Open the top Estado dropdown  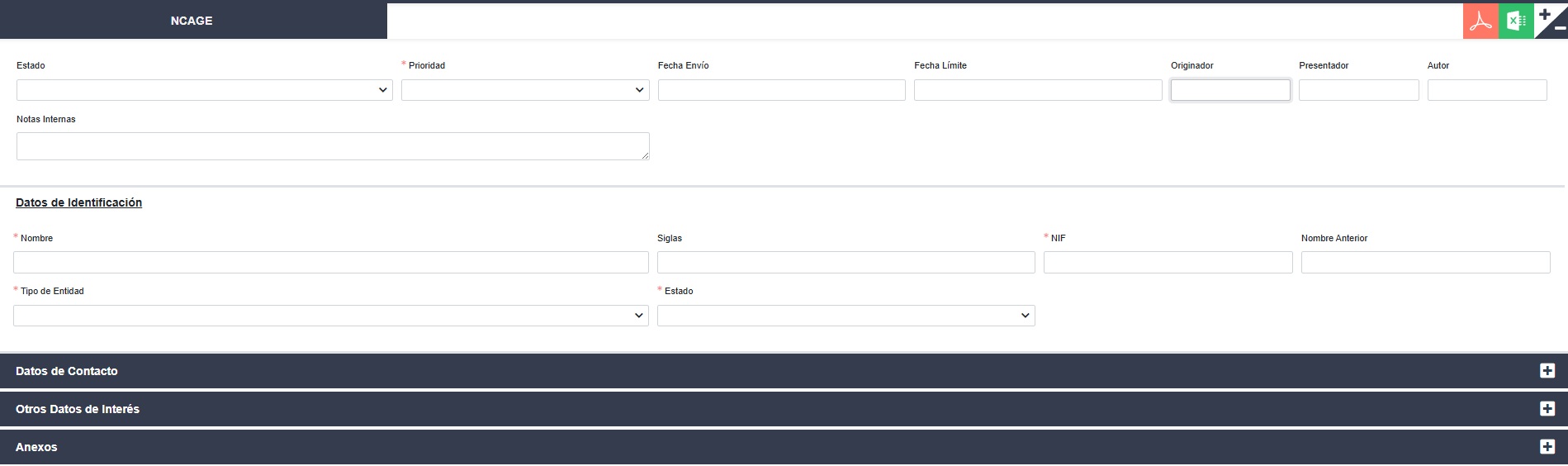tap(205, 90)
